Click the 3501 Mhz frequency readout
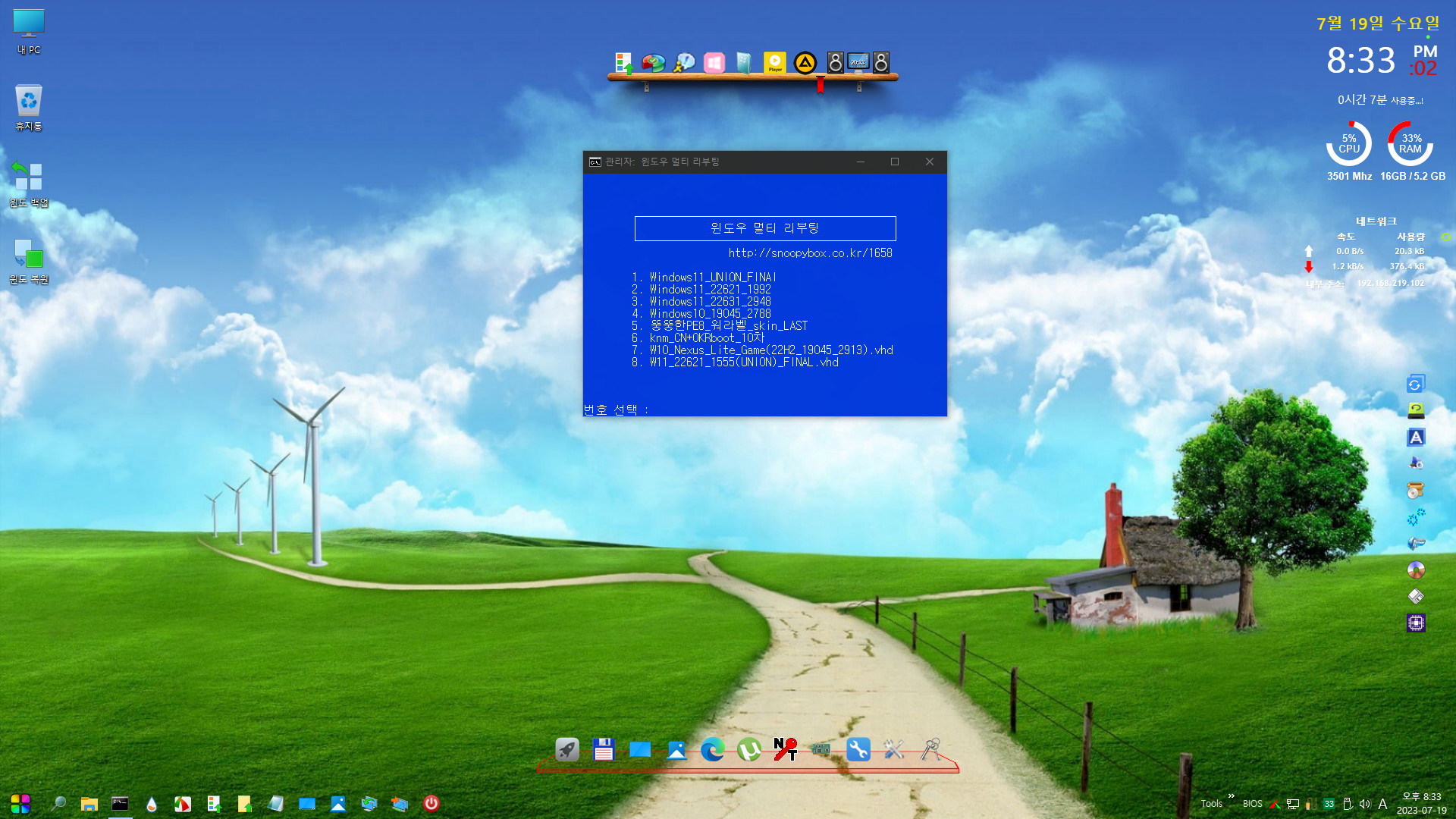Viewport: 1456px width, 819px height. coord(1349,176)
